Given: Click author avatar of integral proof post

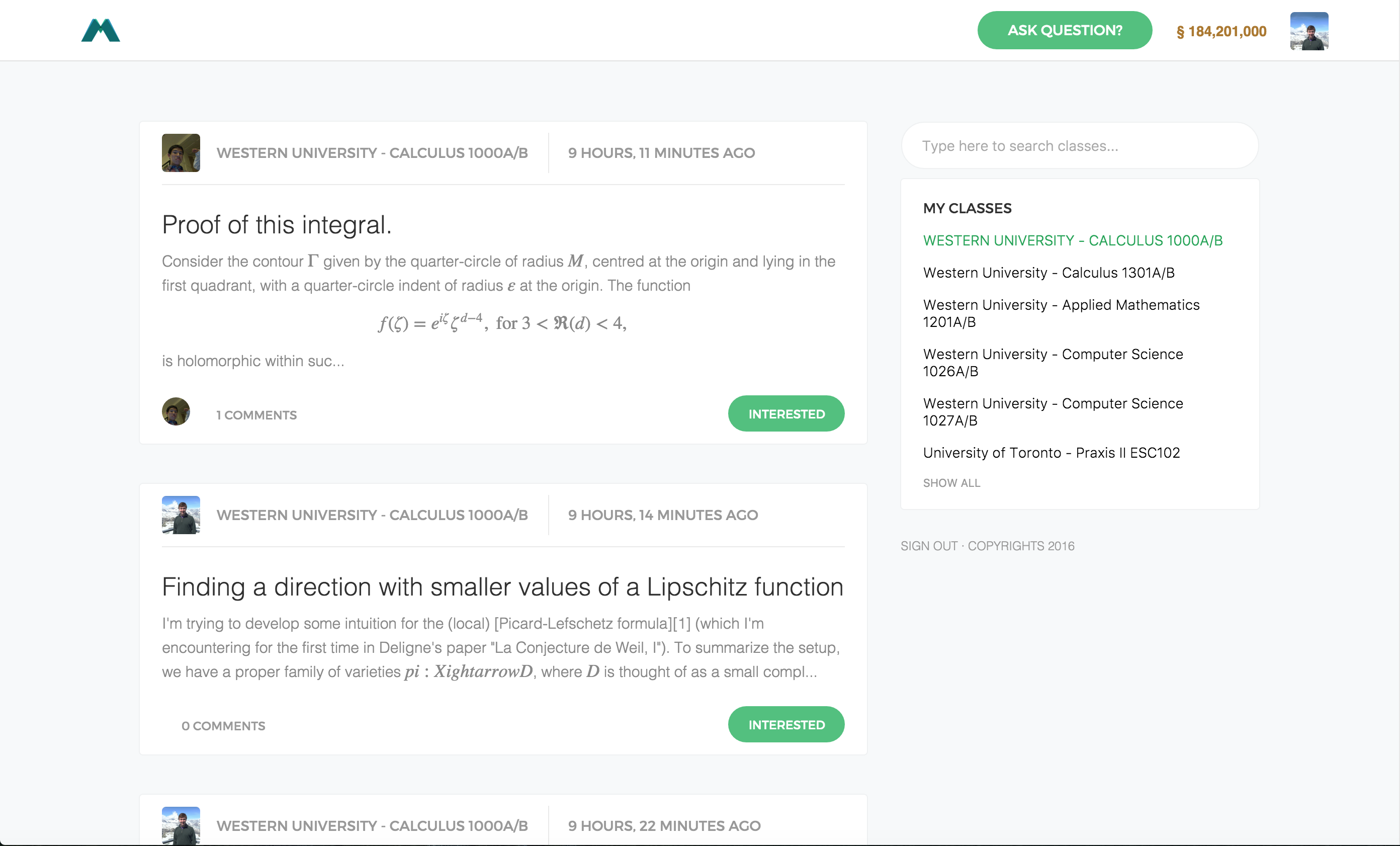Looking at the screenshot, I should tap(181, 153).
